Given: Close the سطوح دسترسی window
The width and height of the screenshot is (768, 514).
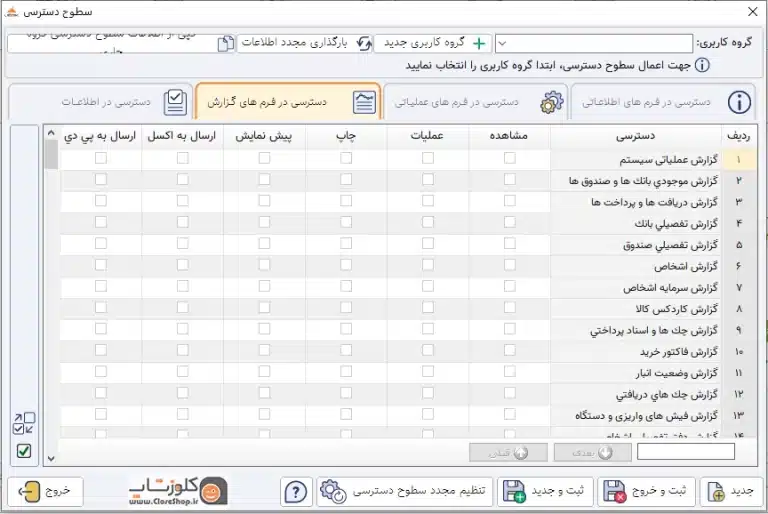Looking at the screenshot, I should (753, 12).
